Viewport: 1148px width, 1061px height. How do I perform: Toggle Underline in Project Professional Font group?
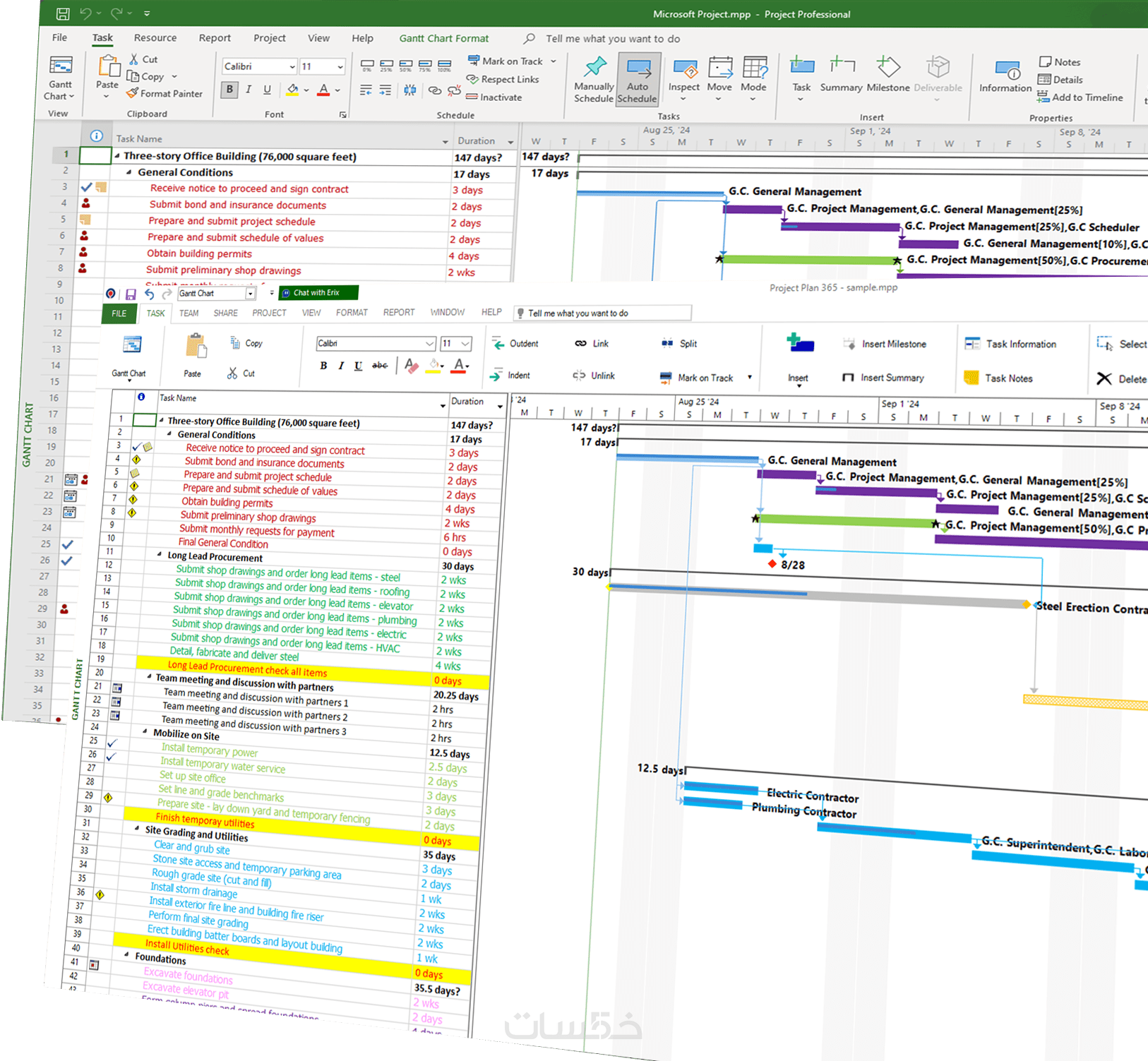coord(267,90)
